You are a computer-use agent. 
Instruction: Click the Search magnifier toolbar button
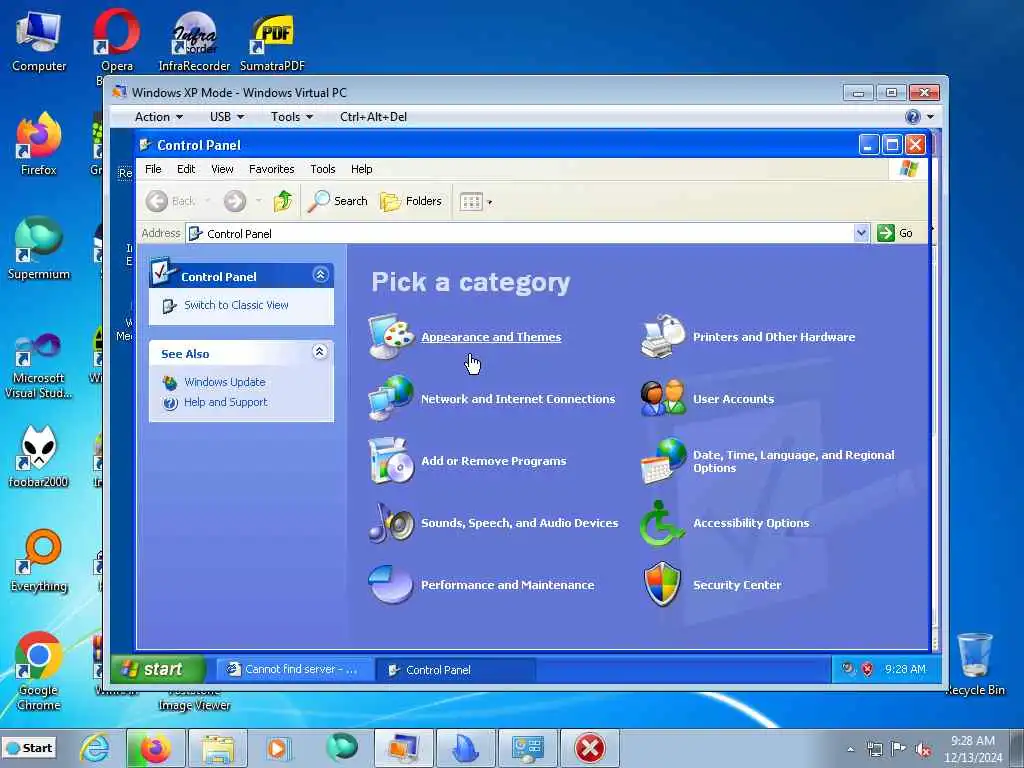[338, 201]
